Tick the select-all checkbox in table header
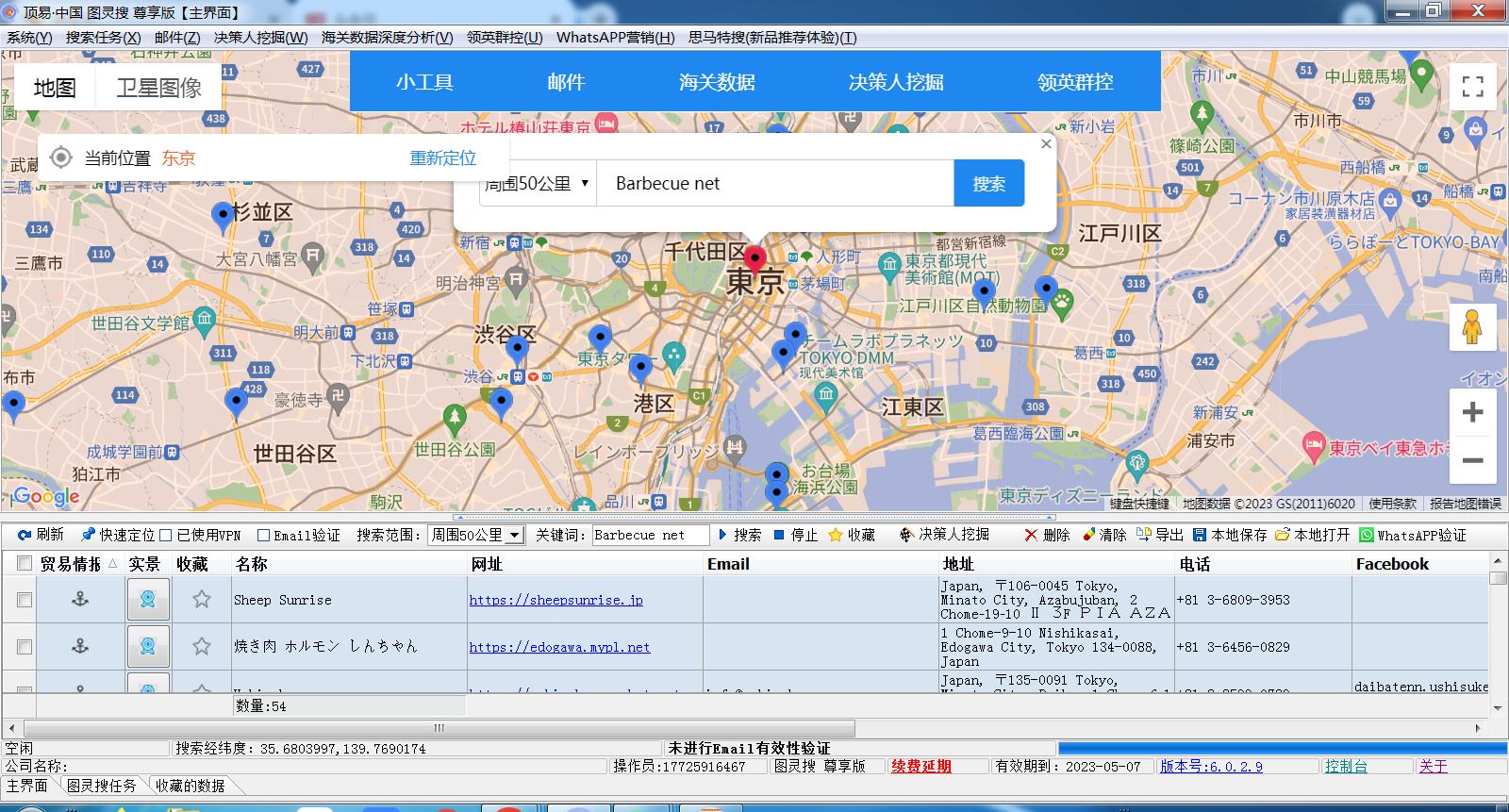Screen dimensions: 1509x812 click(25, 564)
